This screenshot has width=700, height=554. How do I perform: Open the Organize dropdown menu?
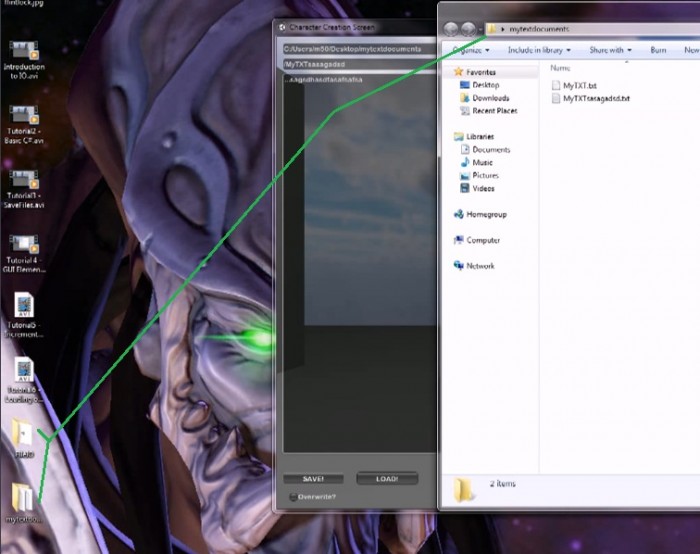click(x=471, y=50)
